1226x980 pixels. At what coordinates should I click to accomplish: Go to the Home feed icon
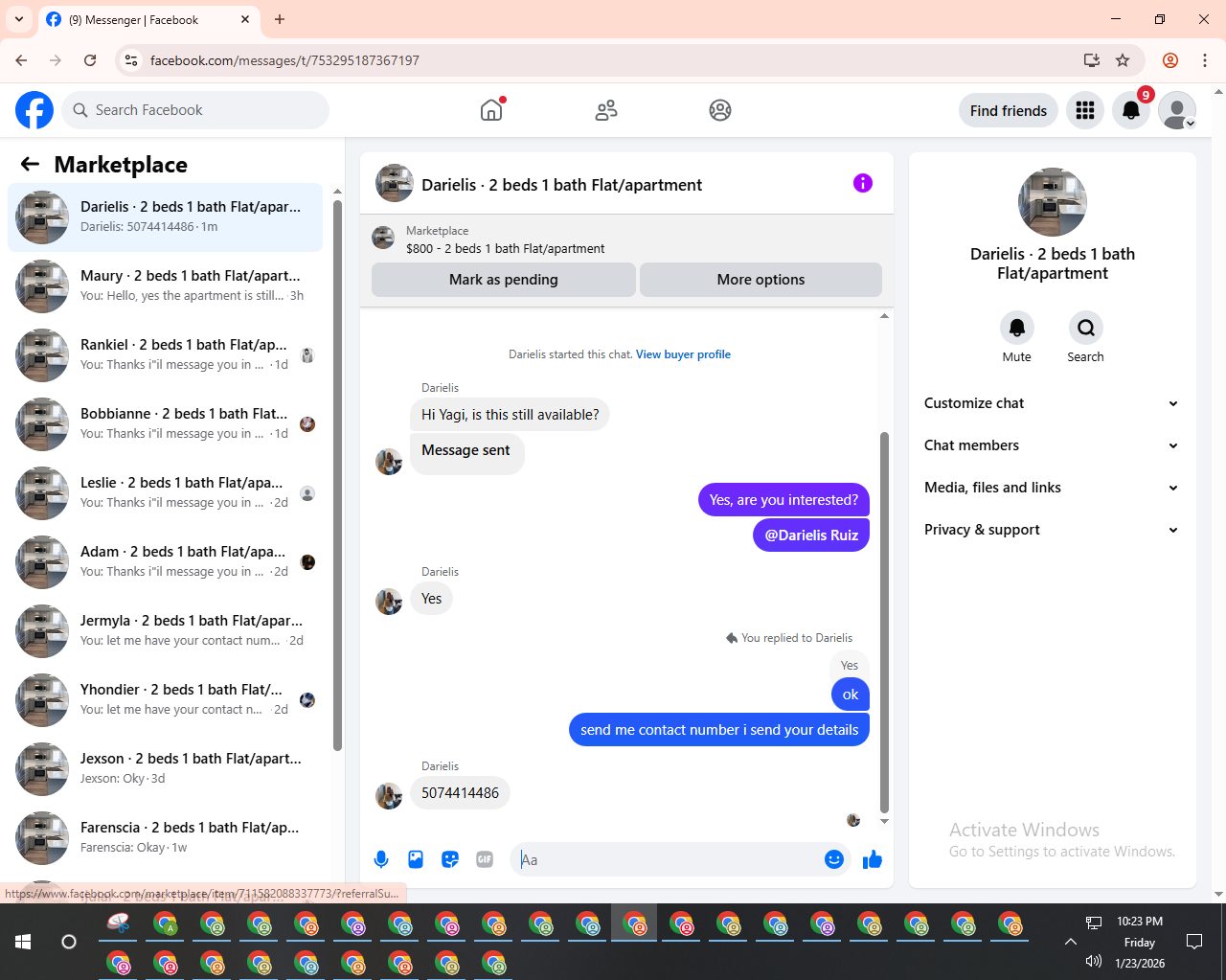491,110
